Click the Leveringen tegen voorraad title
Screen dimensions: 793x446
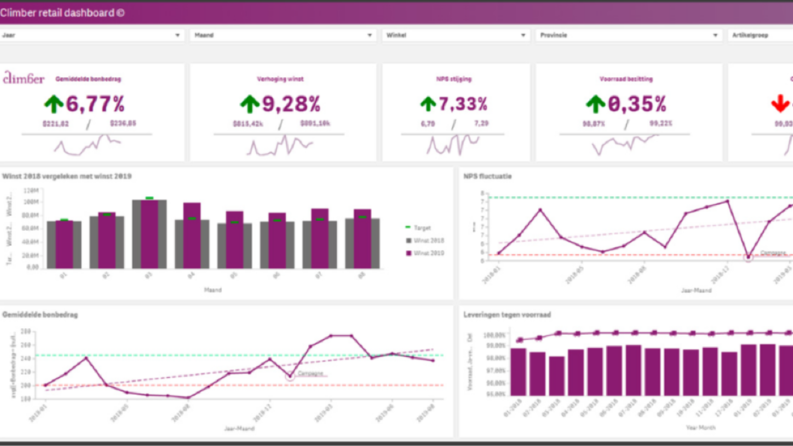[507, 315]
